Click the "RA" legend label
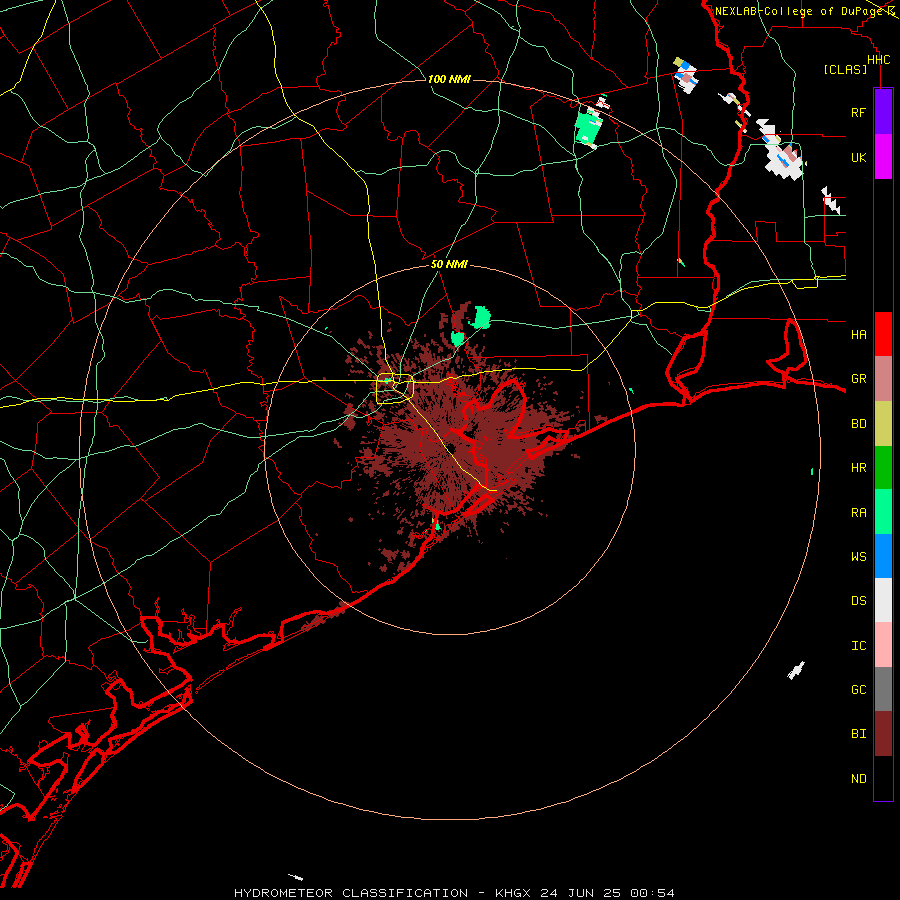This screenshot has width=900, height=900. coord(859,513)
